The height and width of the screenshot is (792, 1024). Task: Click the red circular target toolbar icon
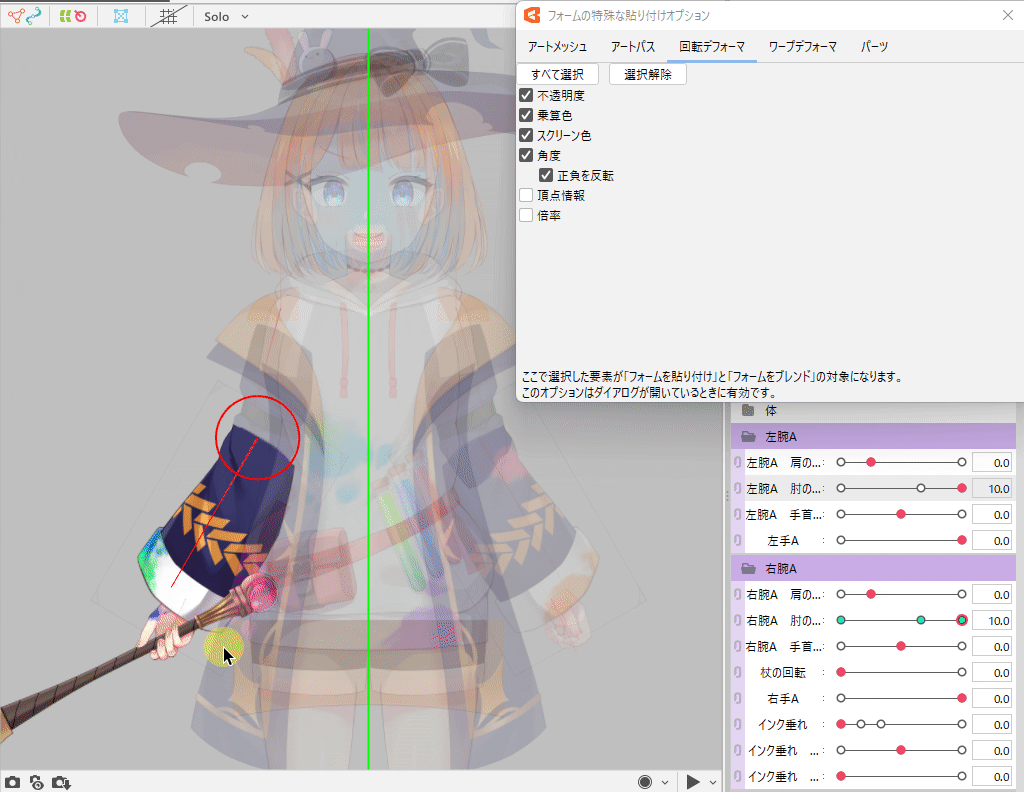tap(79, 16)
